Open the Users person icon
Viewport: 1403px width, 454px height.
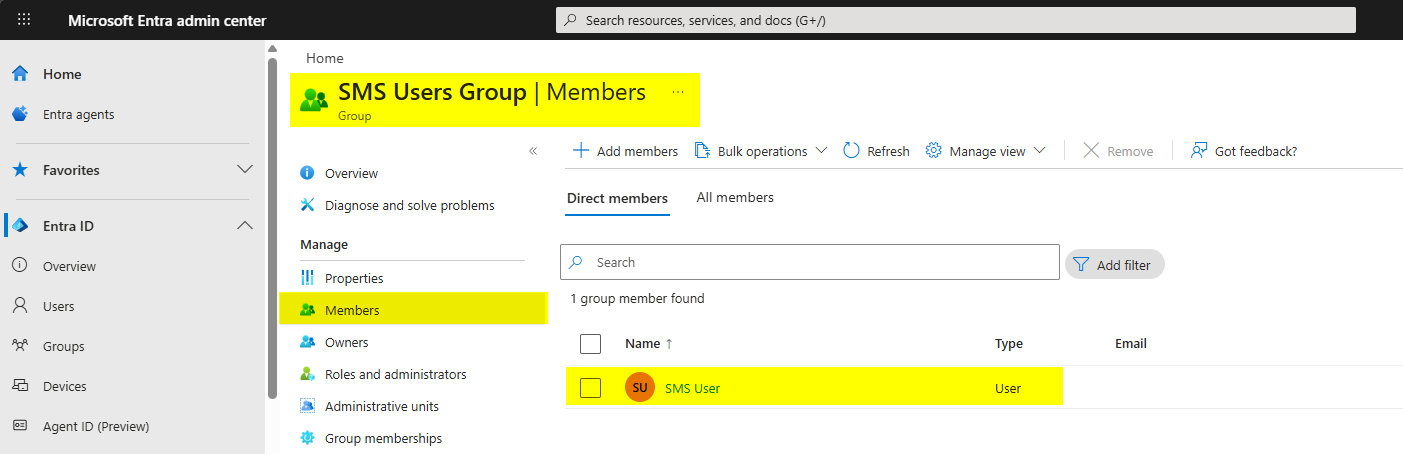tap(19, 306)
